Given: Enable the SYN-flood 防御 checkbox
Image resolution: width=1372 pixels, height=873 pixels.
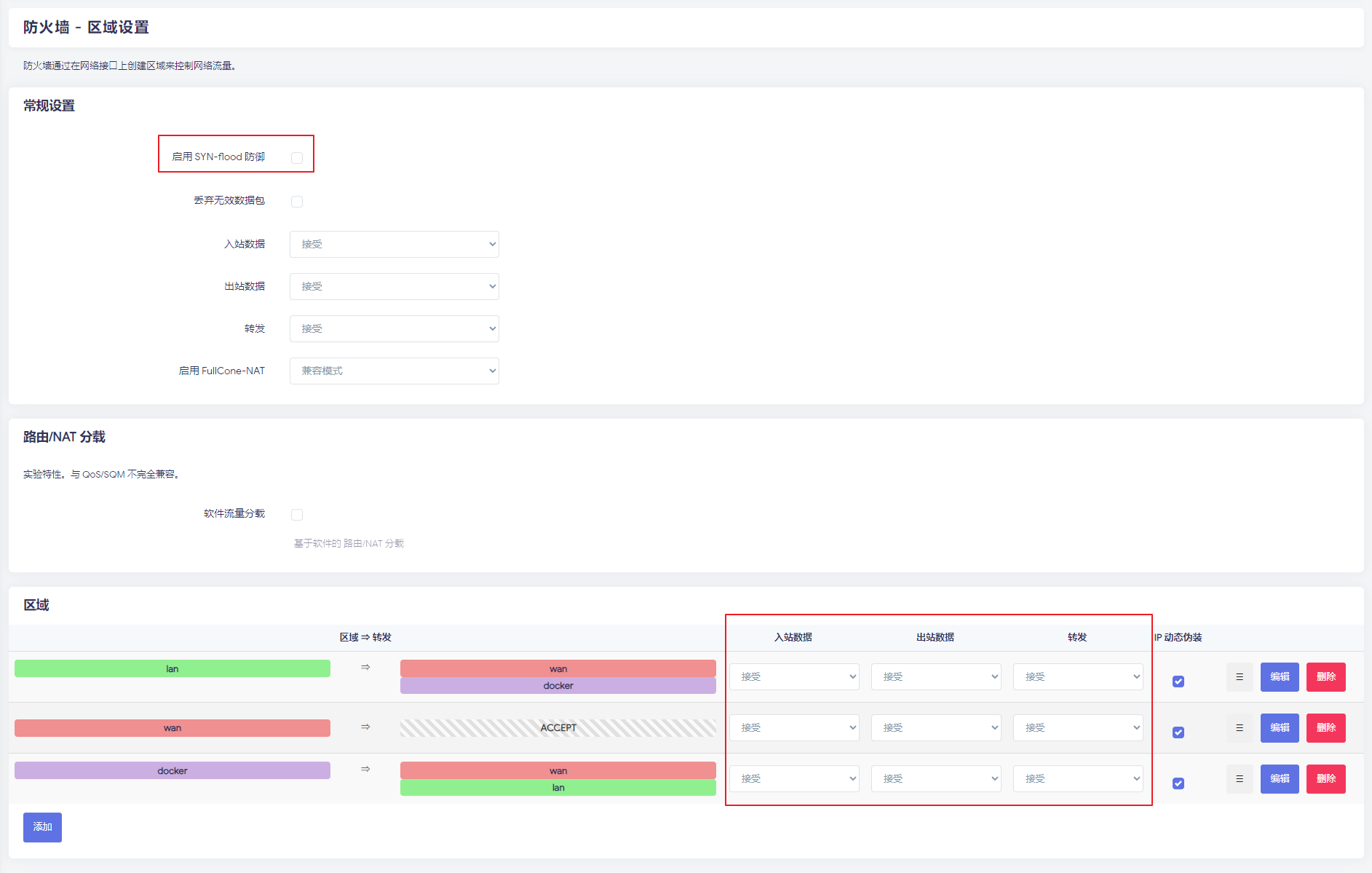Looking at the screenshot, I should pos(297,158).
